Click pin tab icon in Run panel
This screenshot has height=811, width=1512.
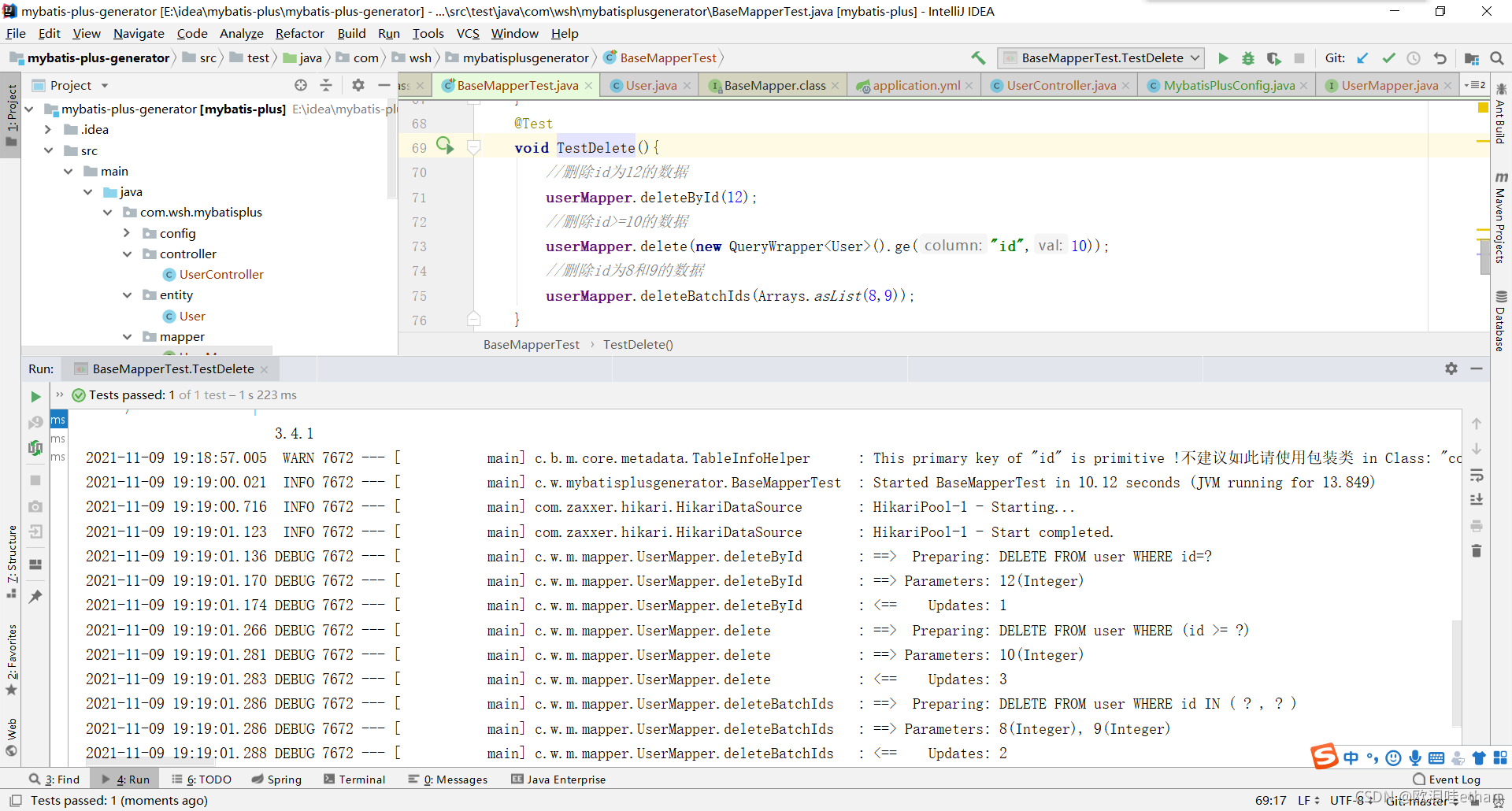(35, 596)
